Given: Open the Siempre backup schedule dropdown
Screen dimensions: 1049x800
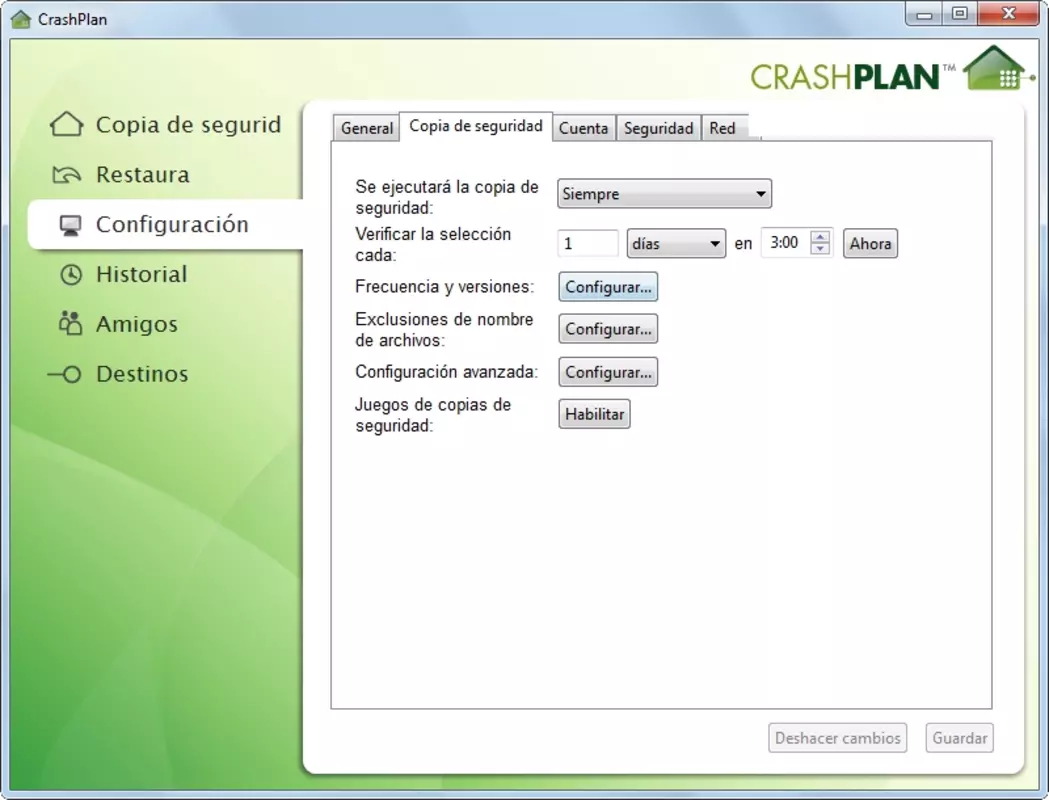Looking at the screenshot, I should [664, 194].
